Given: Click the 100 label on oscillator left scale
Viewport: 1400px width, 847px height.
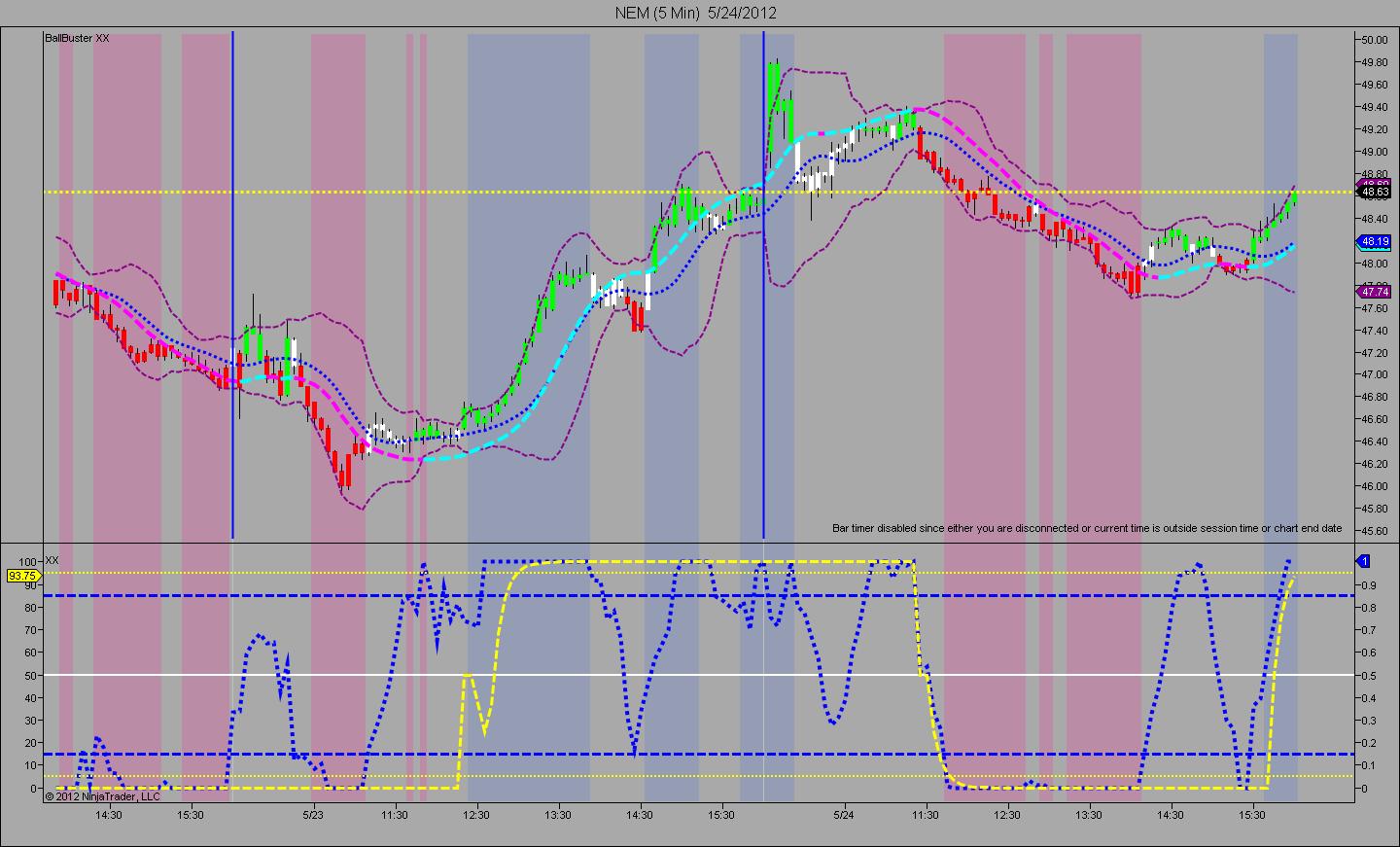Looking at the screenshot, I should coord(27,562).
